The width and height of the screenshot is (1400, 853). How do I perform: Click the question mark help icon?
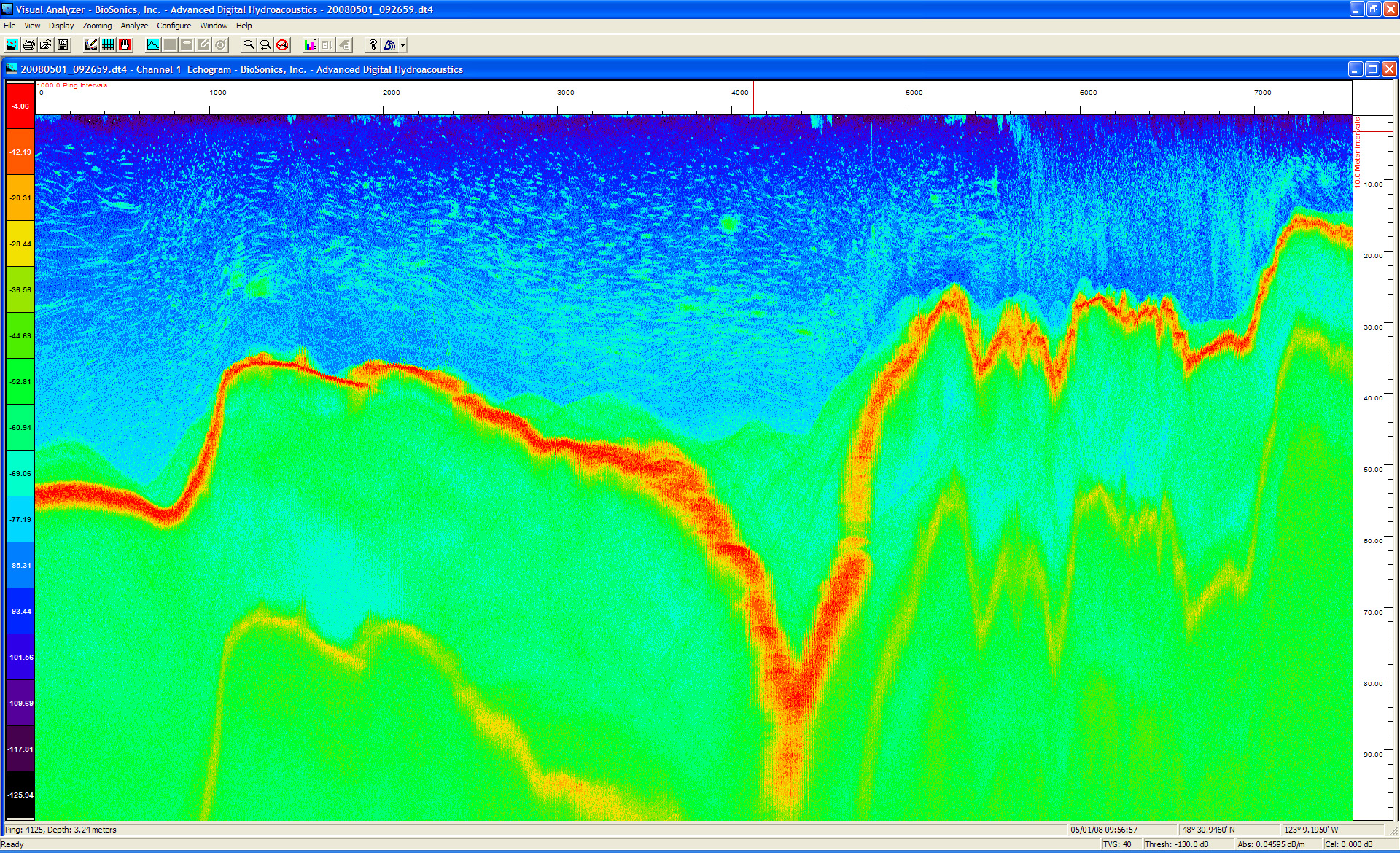pyautogui.click(x=373, y=45)
